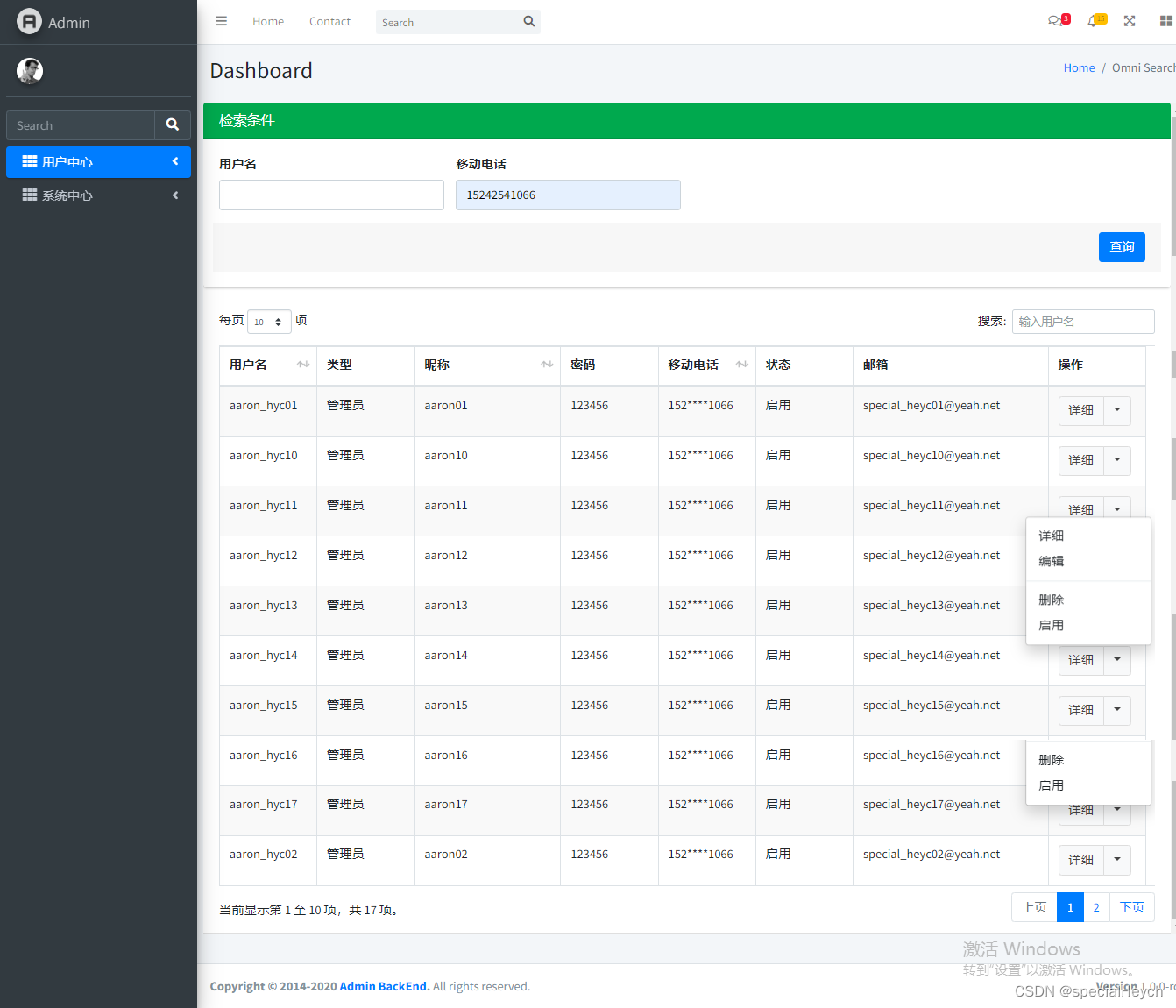Open the notifications bell showing 15

1095,20
